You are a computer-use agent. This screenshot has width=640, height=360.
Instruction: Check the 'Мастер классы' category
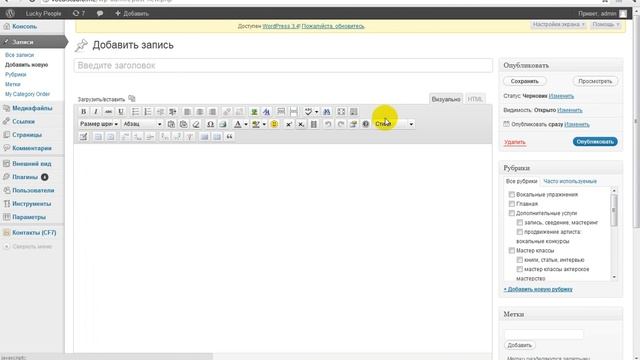(511, 250)
